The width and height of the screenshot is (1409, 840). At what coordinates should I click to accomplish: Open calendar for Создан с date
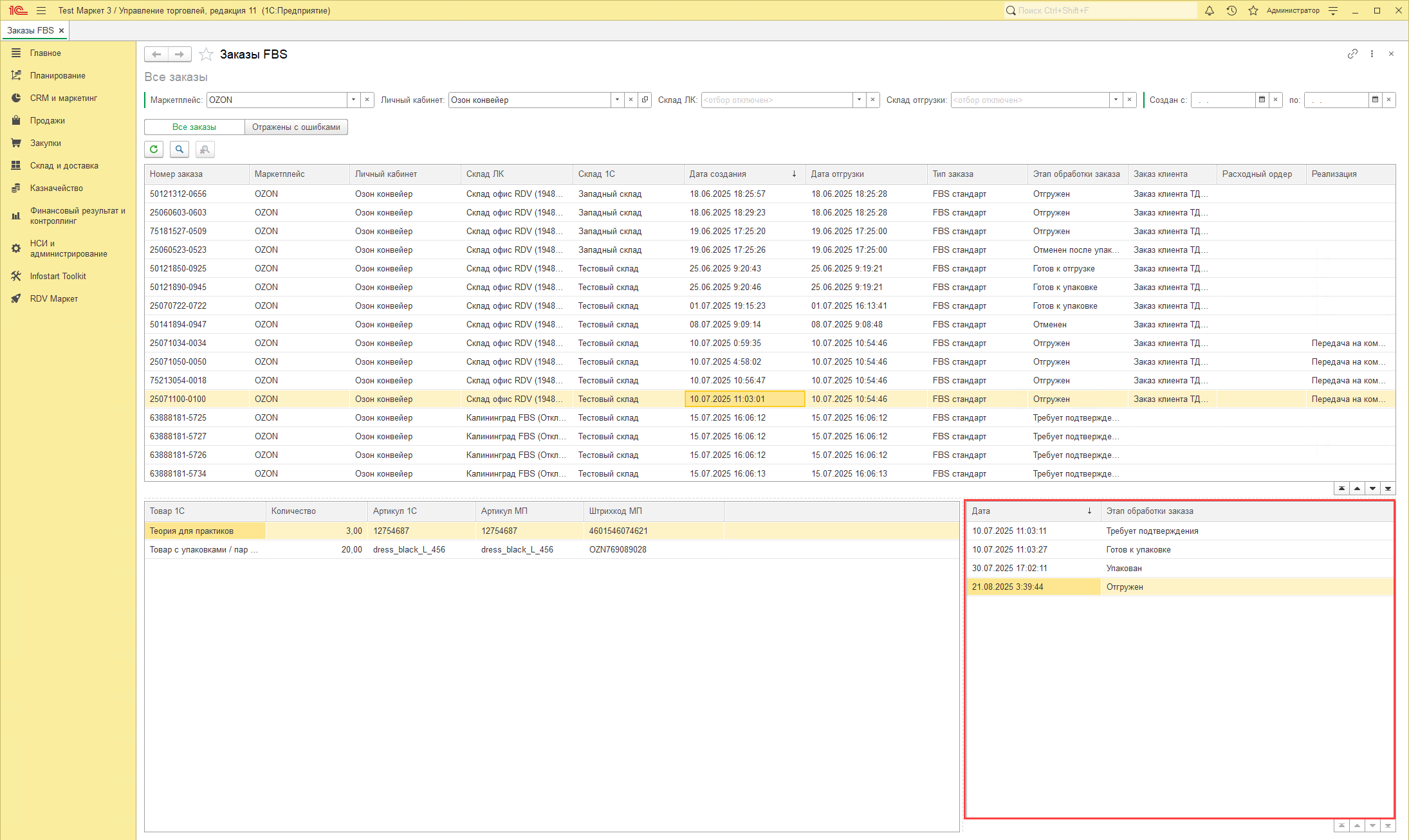(x=1262, y=100)
